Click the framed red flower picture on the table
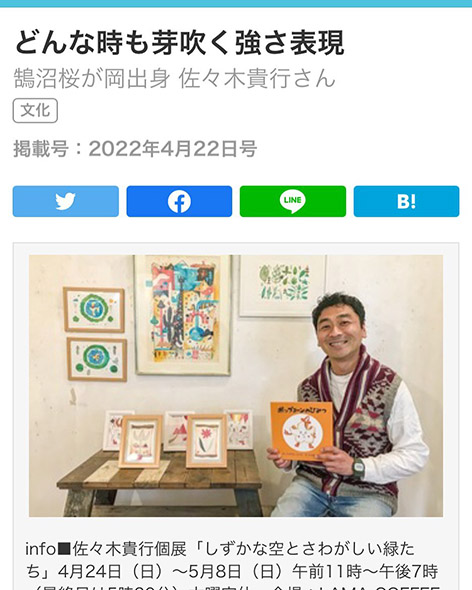472x590 pixels. click(x=207, y=441)
